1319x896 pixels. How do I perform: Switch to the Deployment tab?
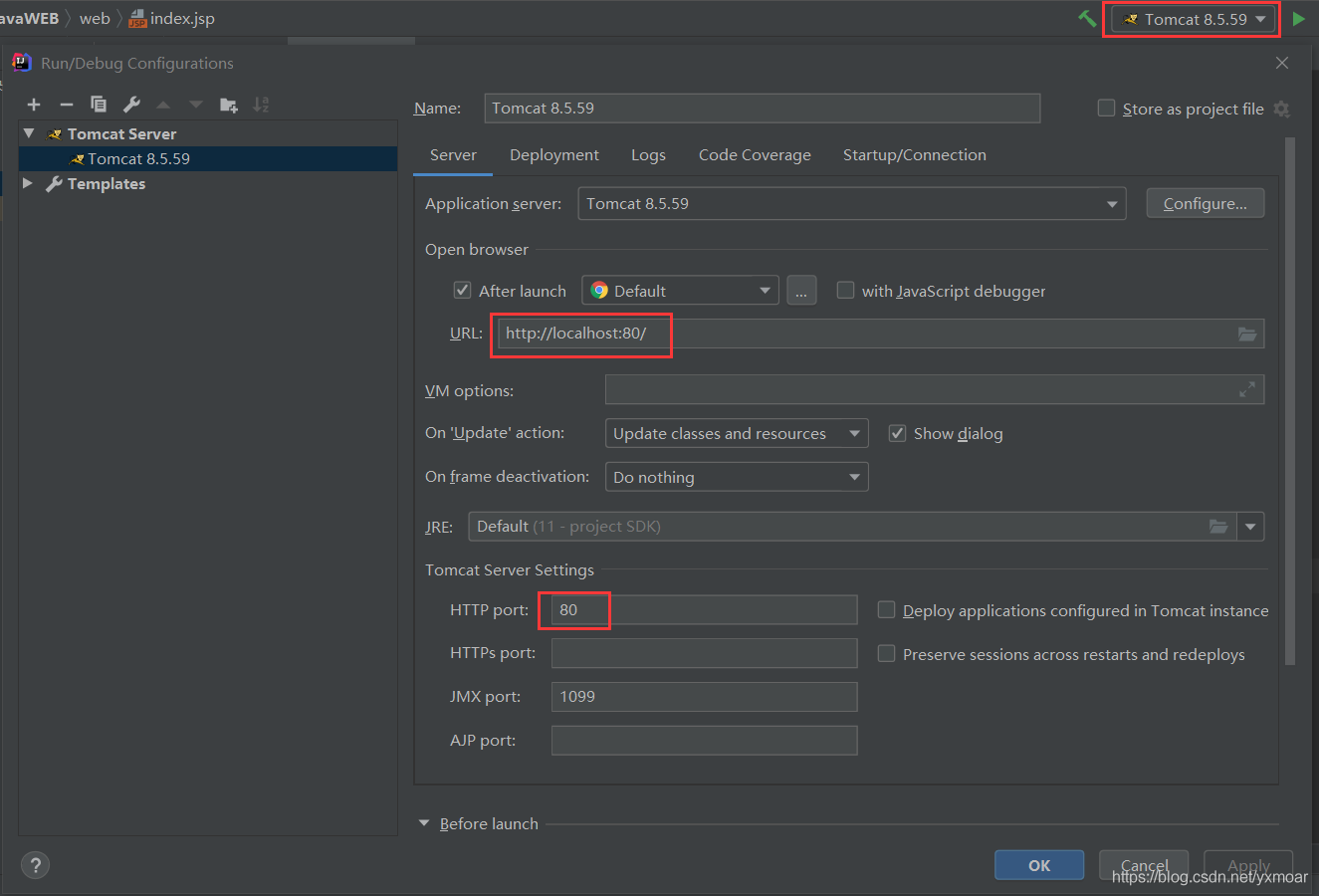(553, 155)
